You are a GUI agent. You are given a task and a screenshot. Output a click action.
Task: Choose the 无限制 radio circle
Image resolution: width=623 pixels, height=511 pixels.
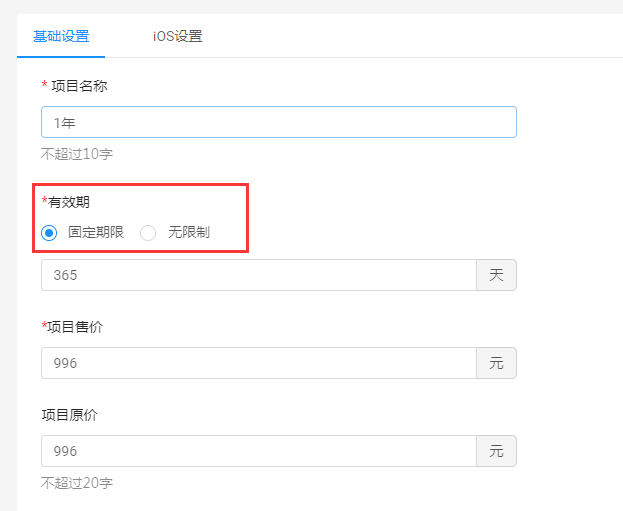click(x=148, y=233)
